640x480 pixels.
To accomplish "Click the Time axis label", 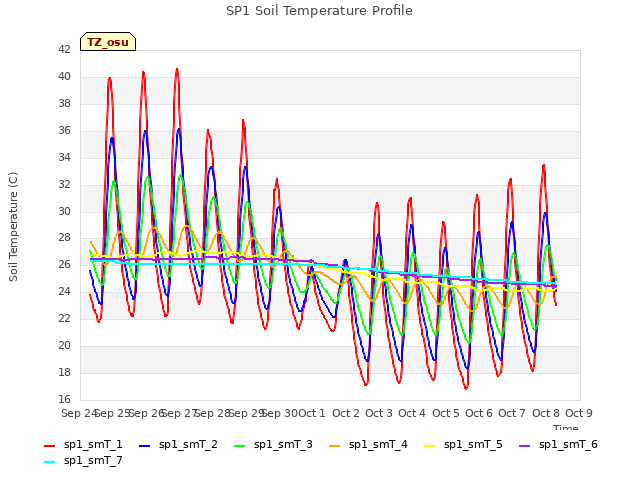I will click(566, 427).
